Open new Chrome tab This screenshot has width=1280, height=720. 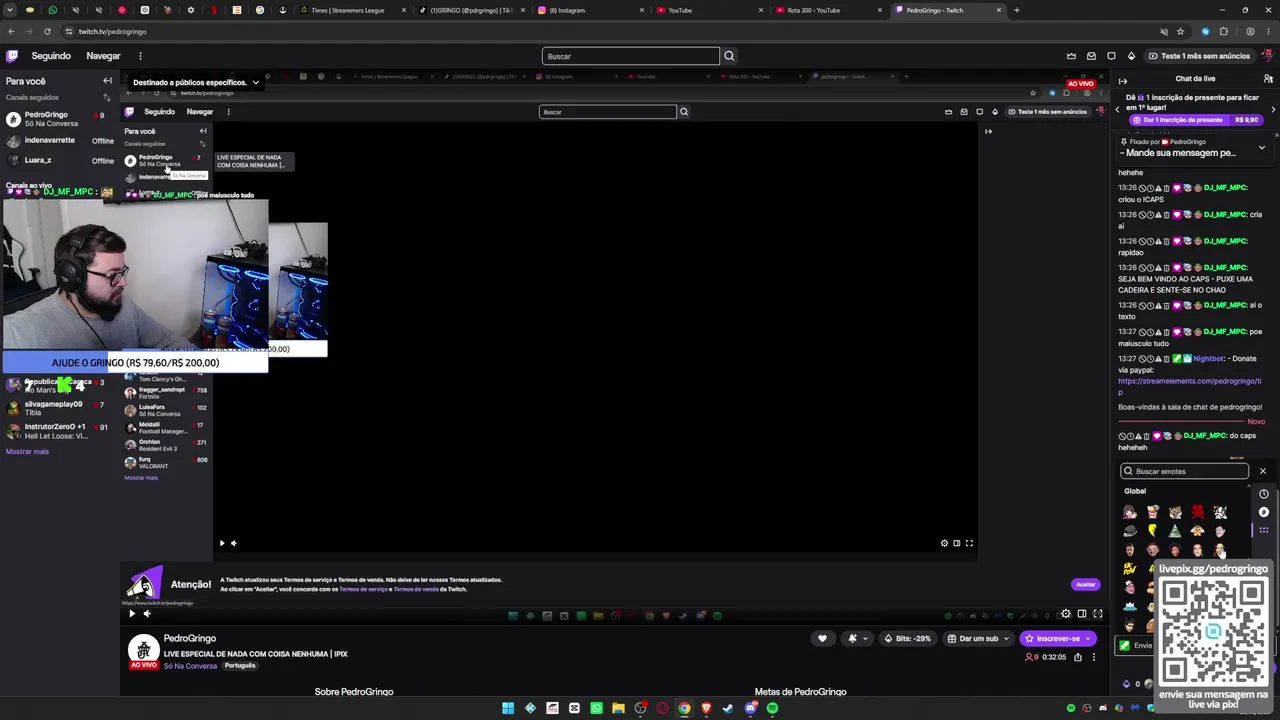(1016, 10)
